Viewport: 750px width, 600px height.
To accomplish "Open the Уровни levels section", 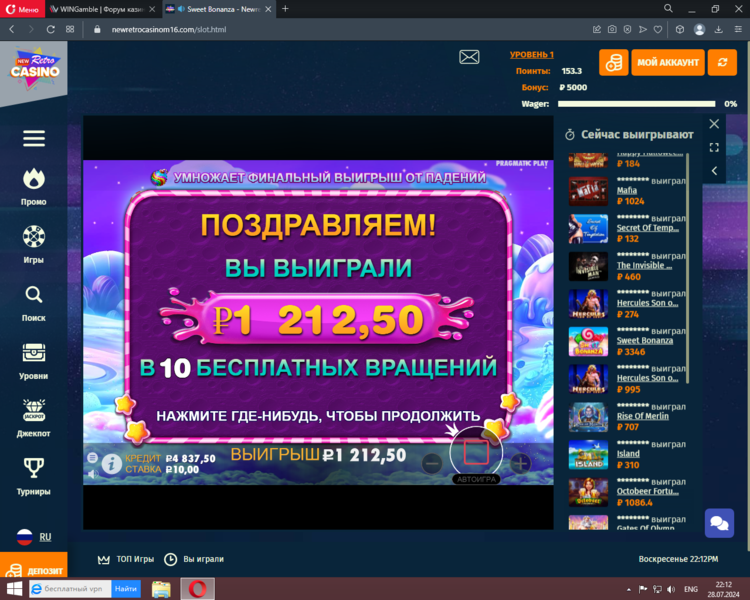I will (33, 361).
